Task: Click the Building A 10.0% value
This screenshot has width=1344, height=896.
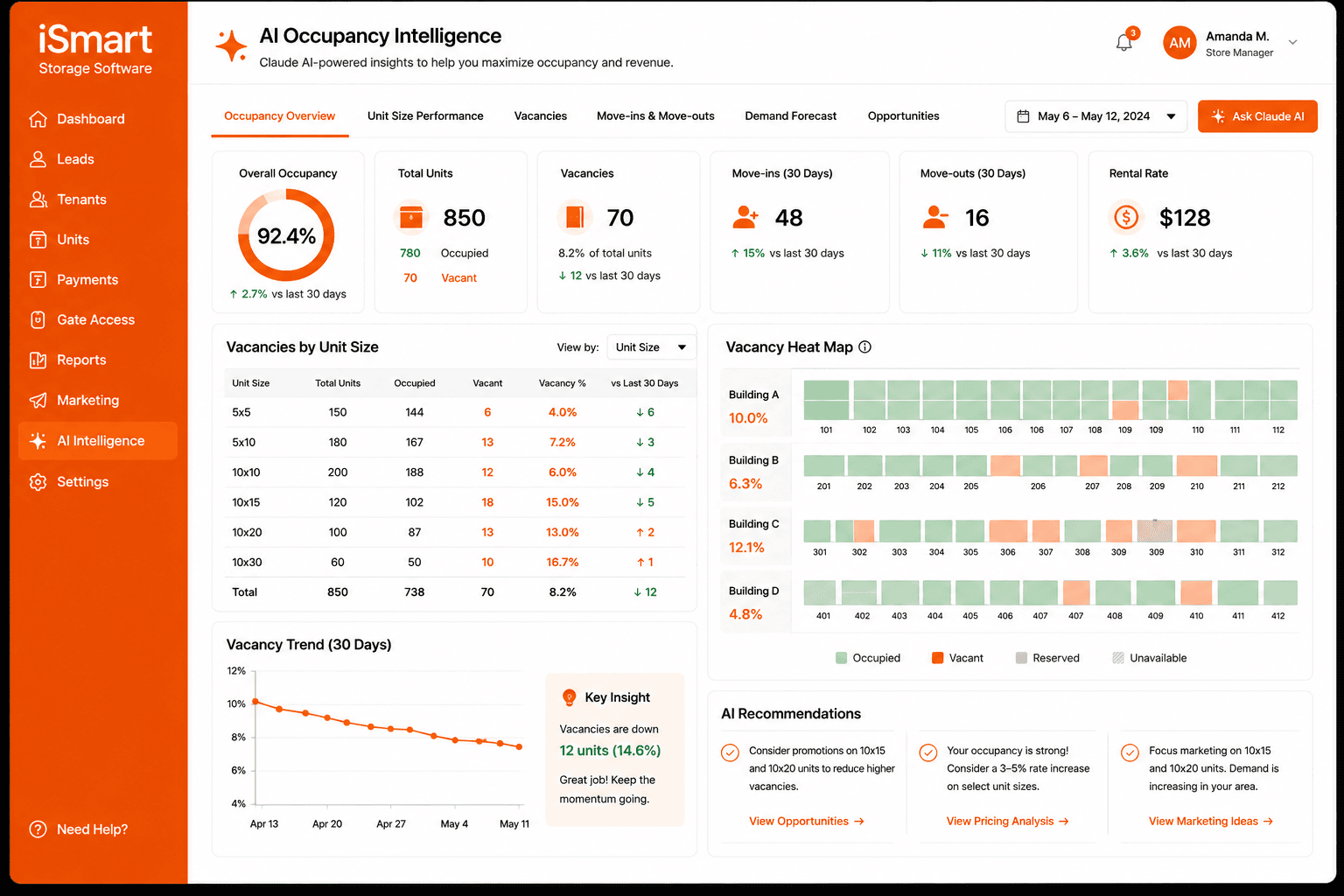Action: tap(748, 418)
